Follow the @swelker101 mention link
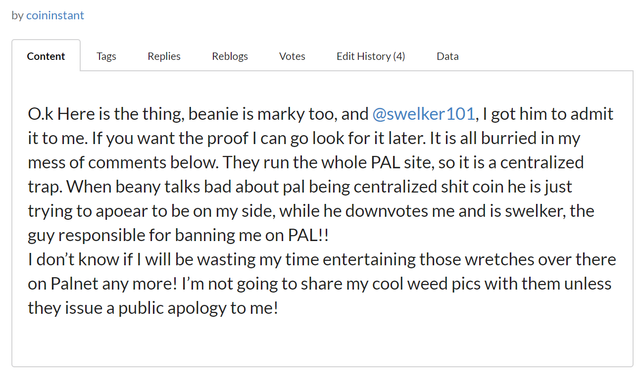The height and width of the screenshot is (392, 640). click(x=424, y=114)
